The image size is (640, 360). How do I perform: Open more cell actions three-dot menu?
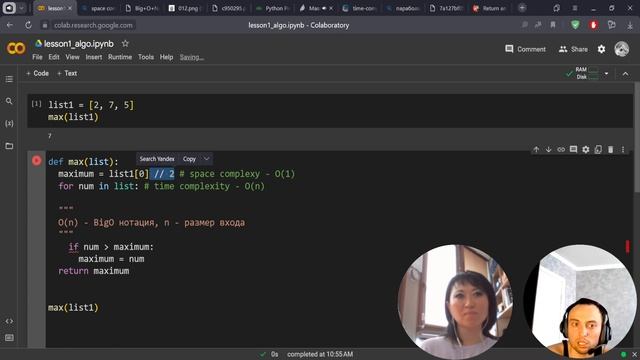623,149
